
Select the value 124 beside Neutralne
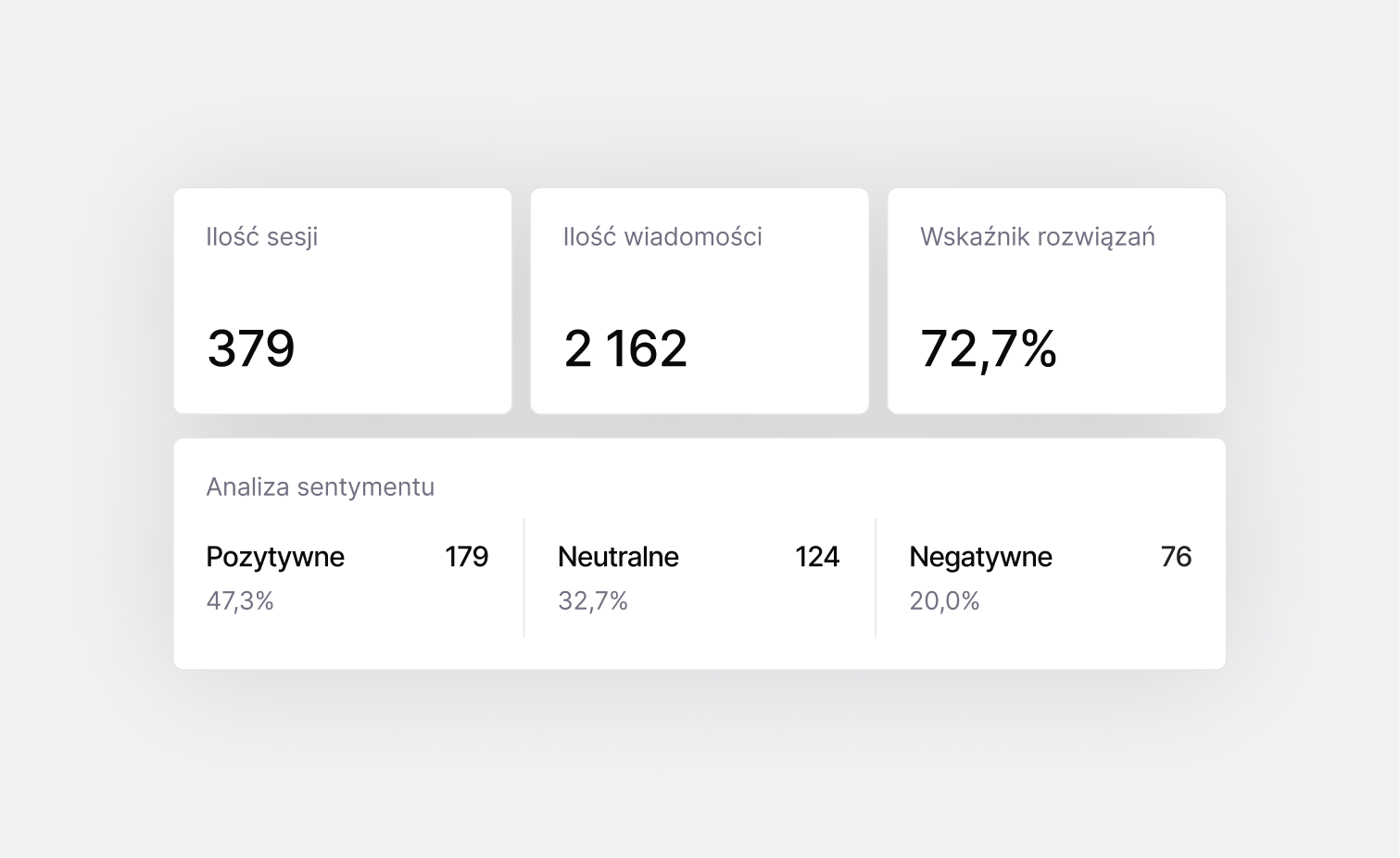pos(816,557)
